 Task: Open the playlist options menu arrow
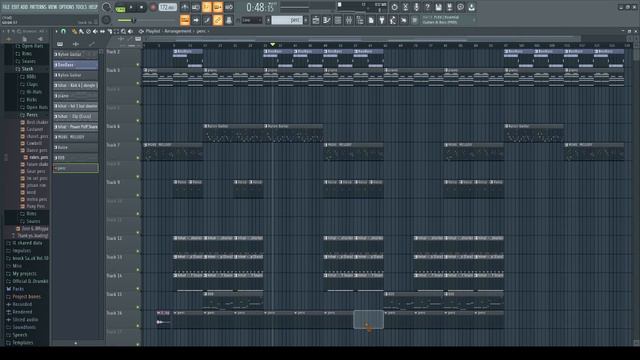pyautogui.click(x=56, y=31)
